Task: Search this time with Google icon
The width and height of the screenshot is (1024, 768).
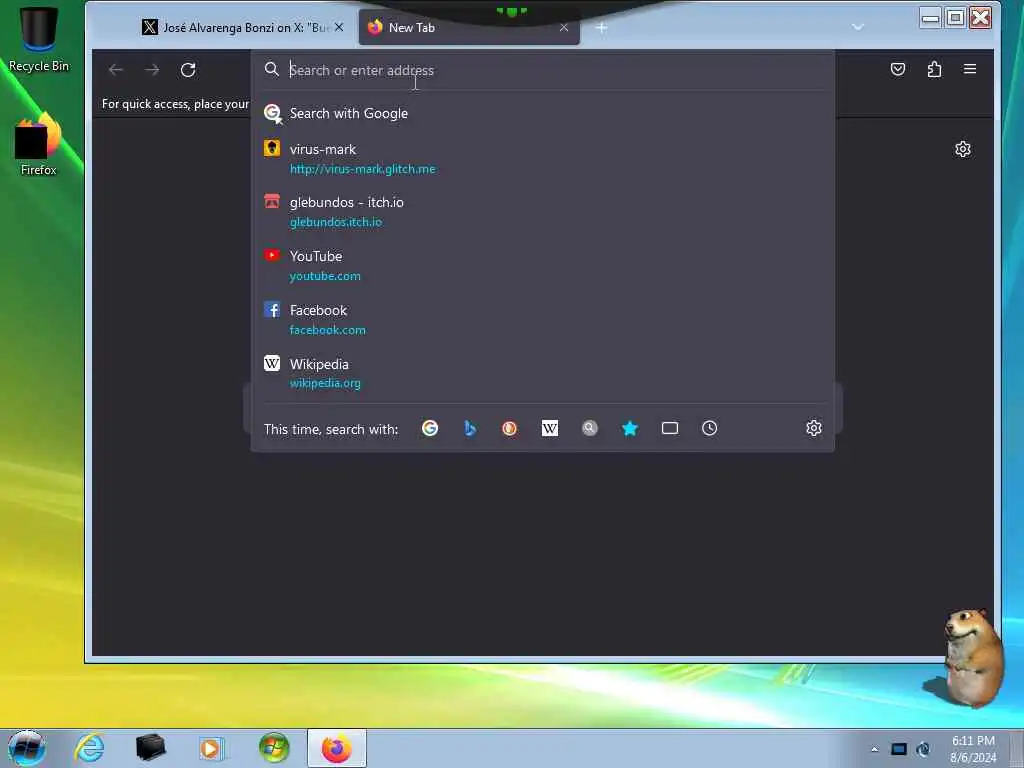Action: (x=430, y=428)
